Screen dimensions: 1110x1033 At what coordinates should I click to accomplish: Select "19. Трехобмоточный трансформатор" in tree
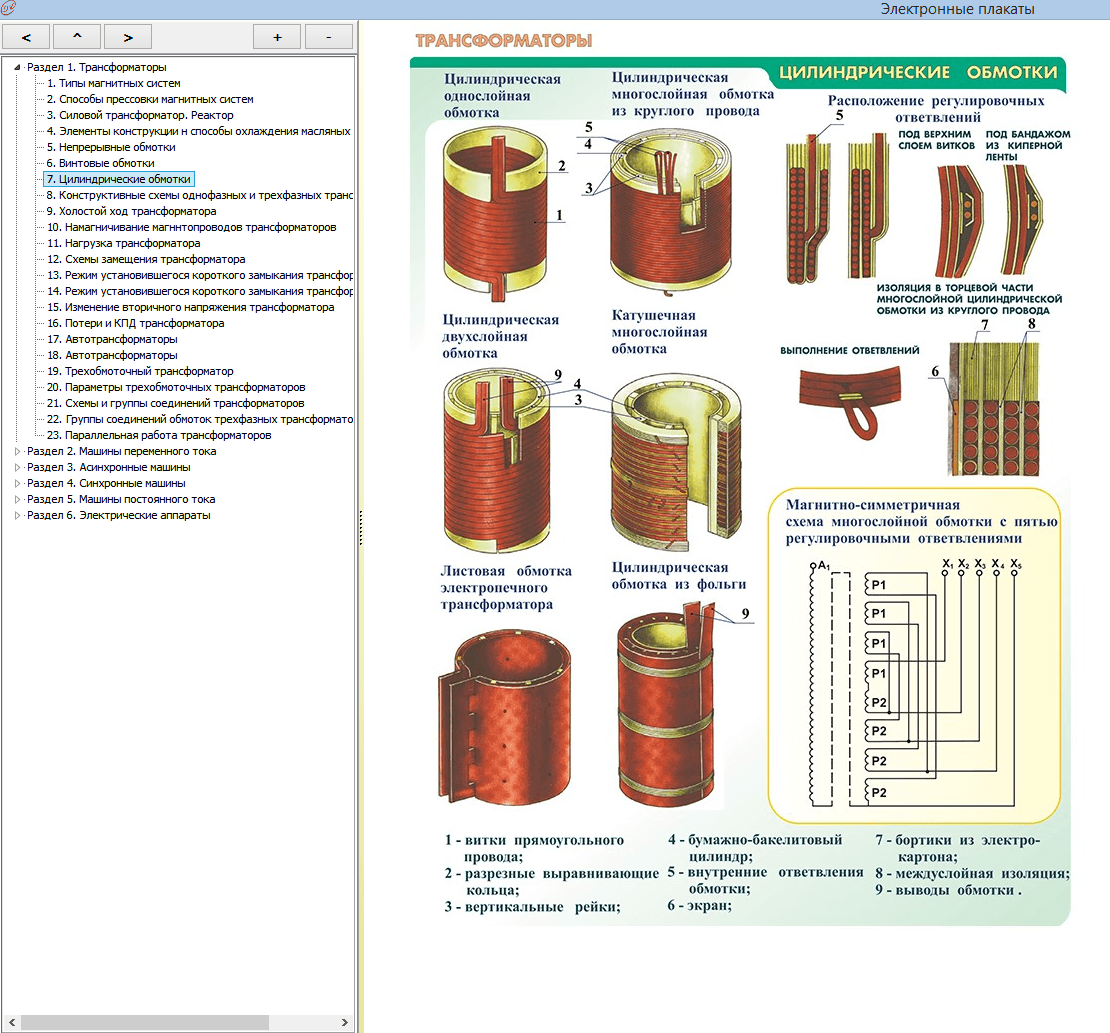pyautogui.click(x=139, y=371)
